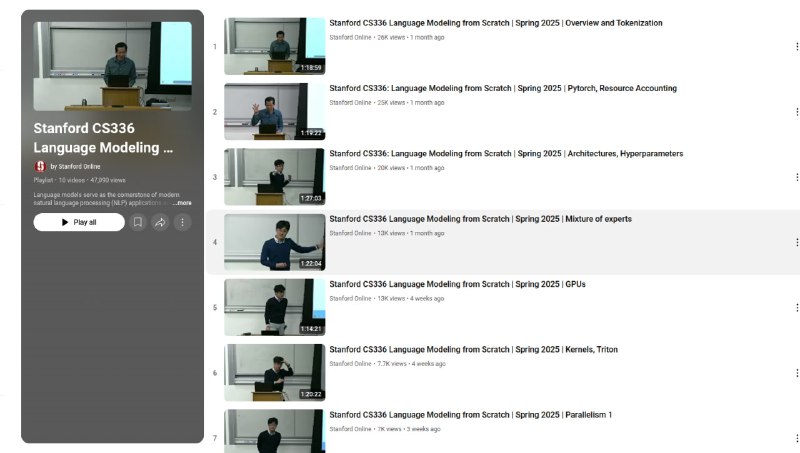Image resolution: width=800 pixels, height=453 pixels.
Task: Open options menu for Mixture of experts video
Action: (x=796, y=242)
